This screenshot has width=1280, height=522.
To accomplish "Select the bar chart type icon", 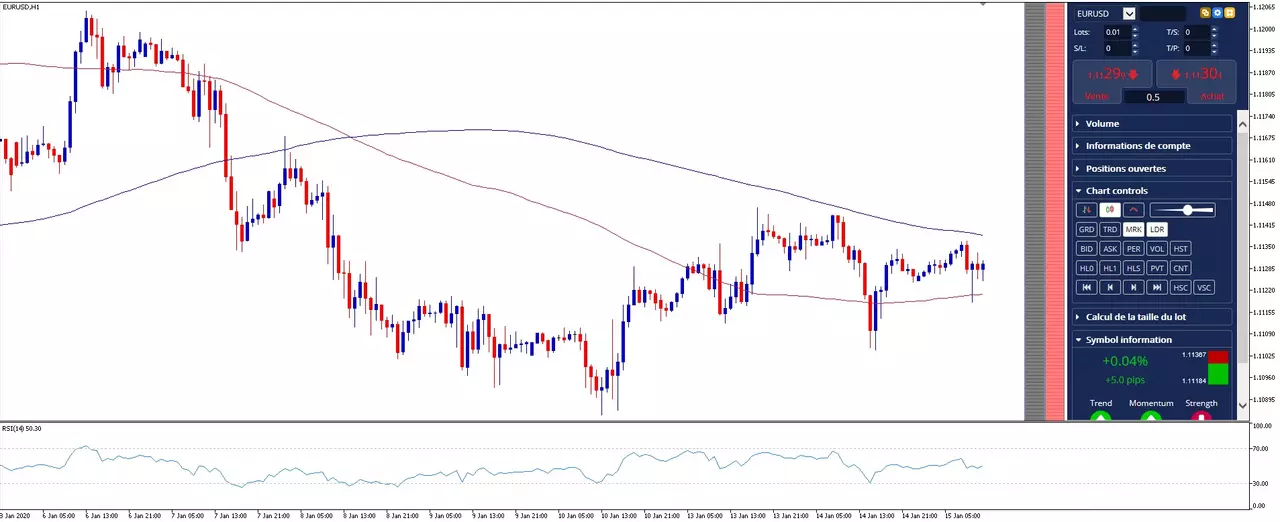I will [x=1086, y=210].
